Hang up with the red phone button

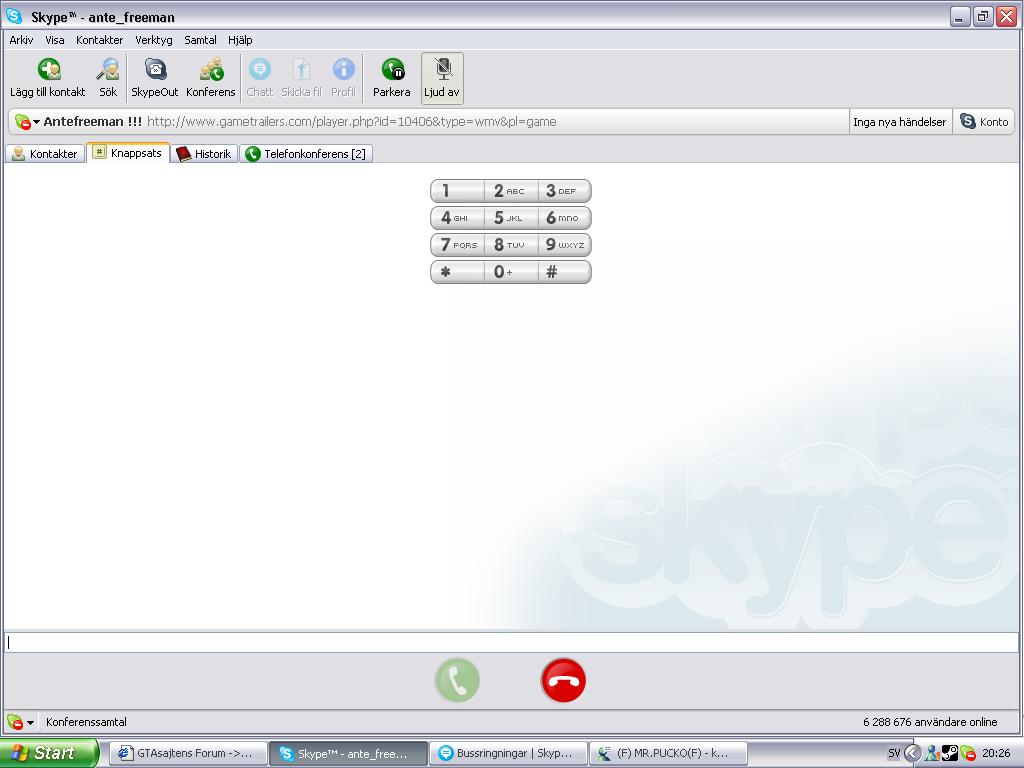563,680
